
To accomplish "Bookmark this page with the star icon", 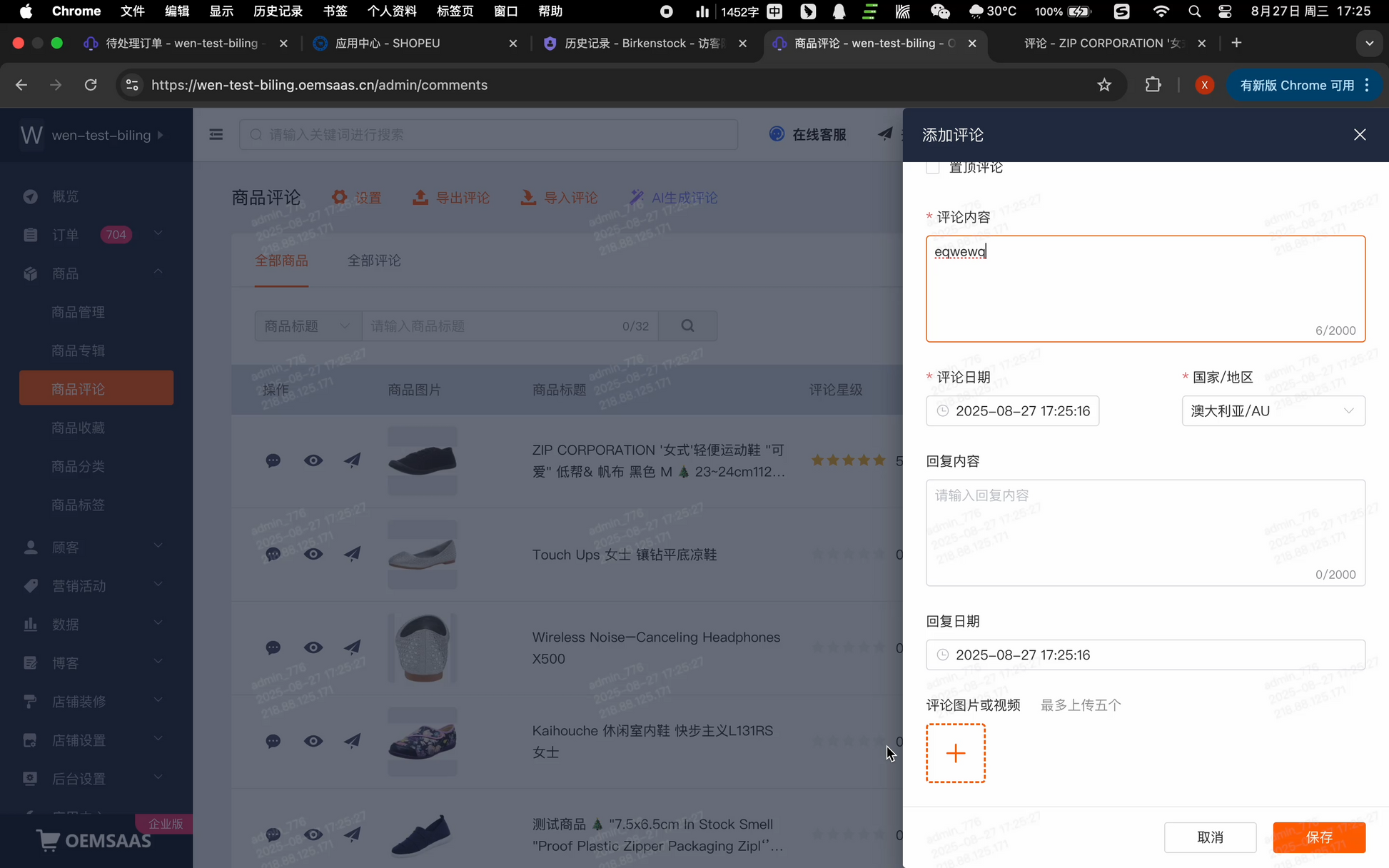I will [x=1104, y=85].
